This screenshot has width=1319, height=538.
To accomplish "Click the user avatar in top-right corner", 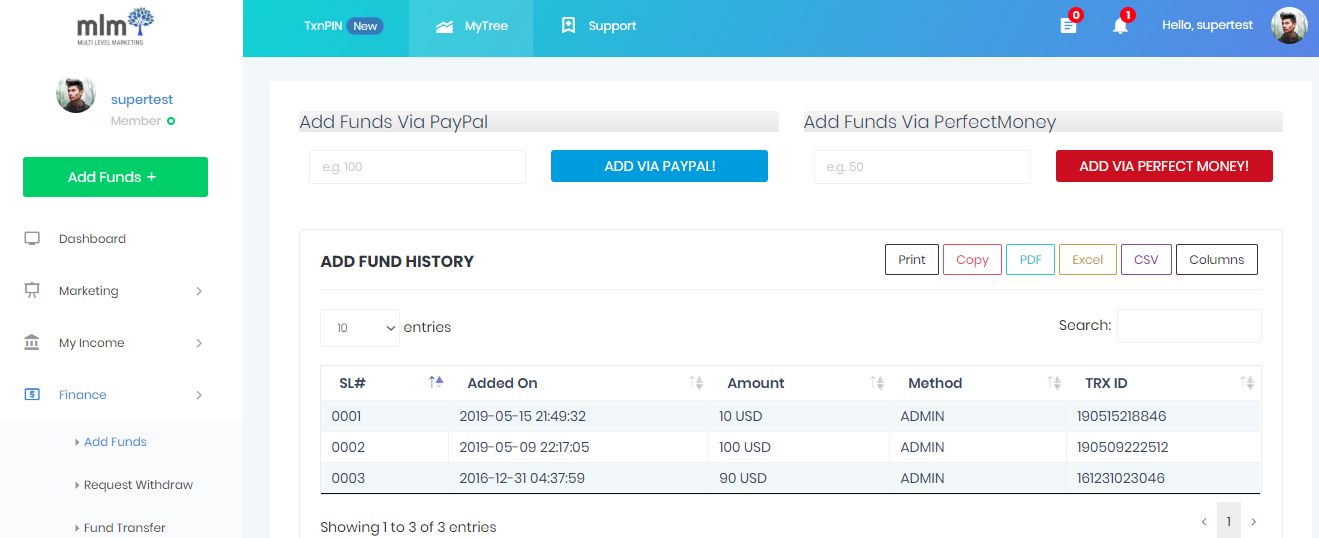I will [x=1289, y=26].
